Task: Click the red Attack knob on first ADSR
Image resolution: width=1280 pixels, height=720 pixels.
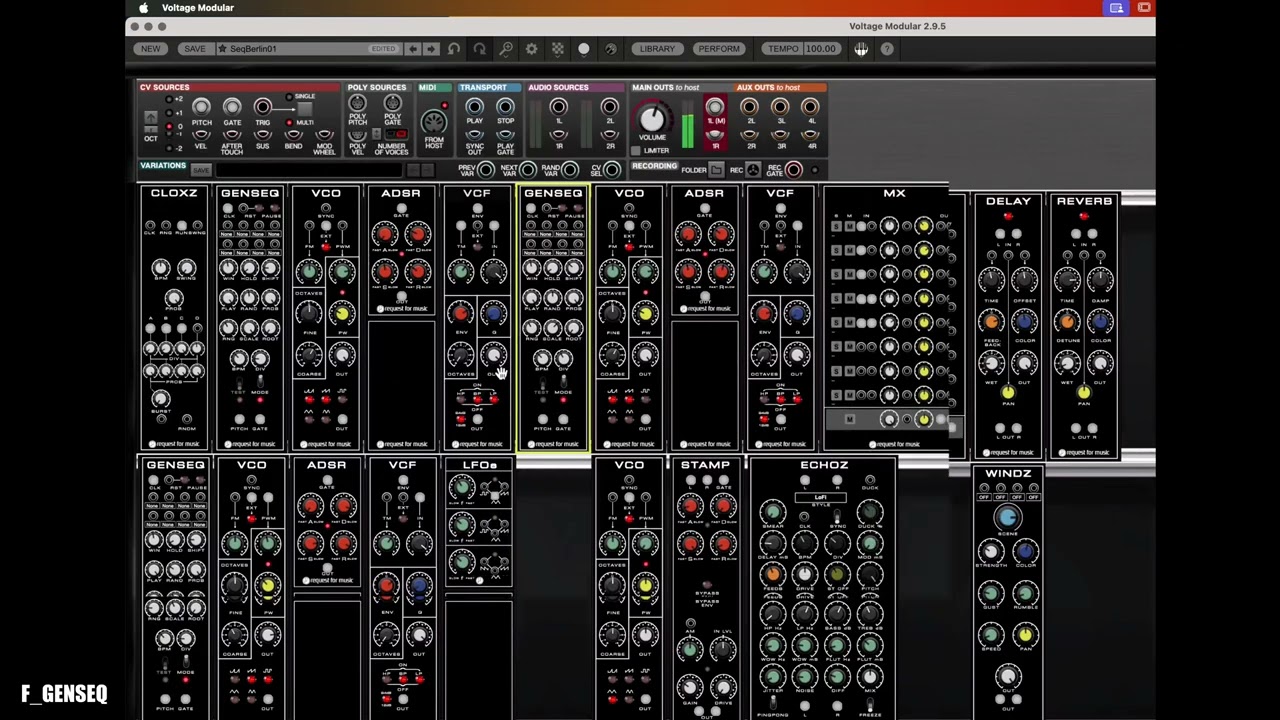Action: [385, 236]
